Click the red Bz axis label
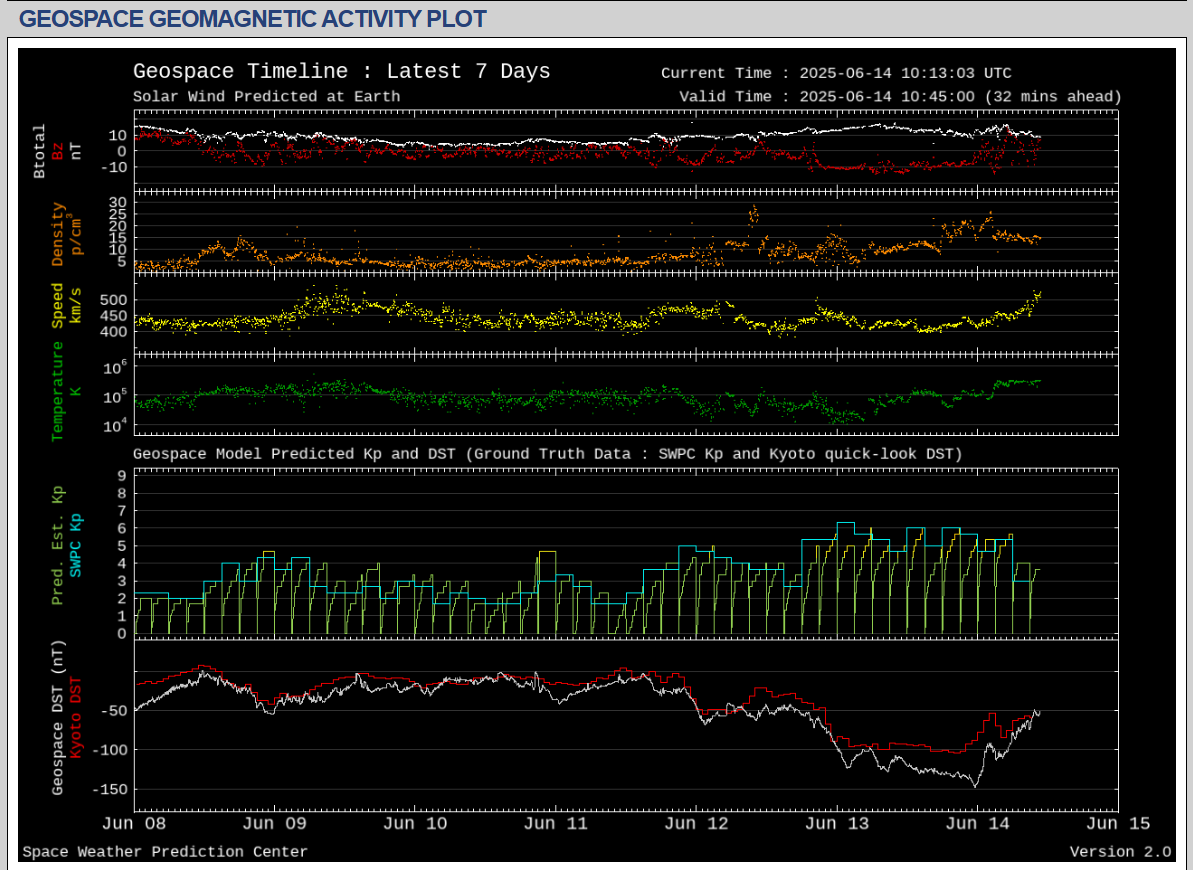The image size is (1193, 870). click(x=58, y=150)
